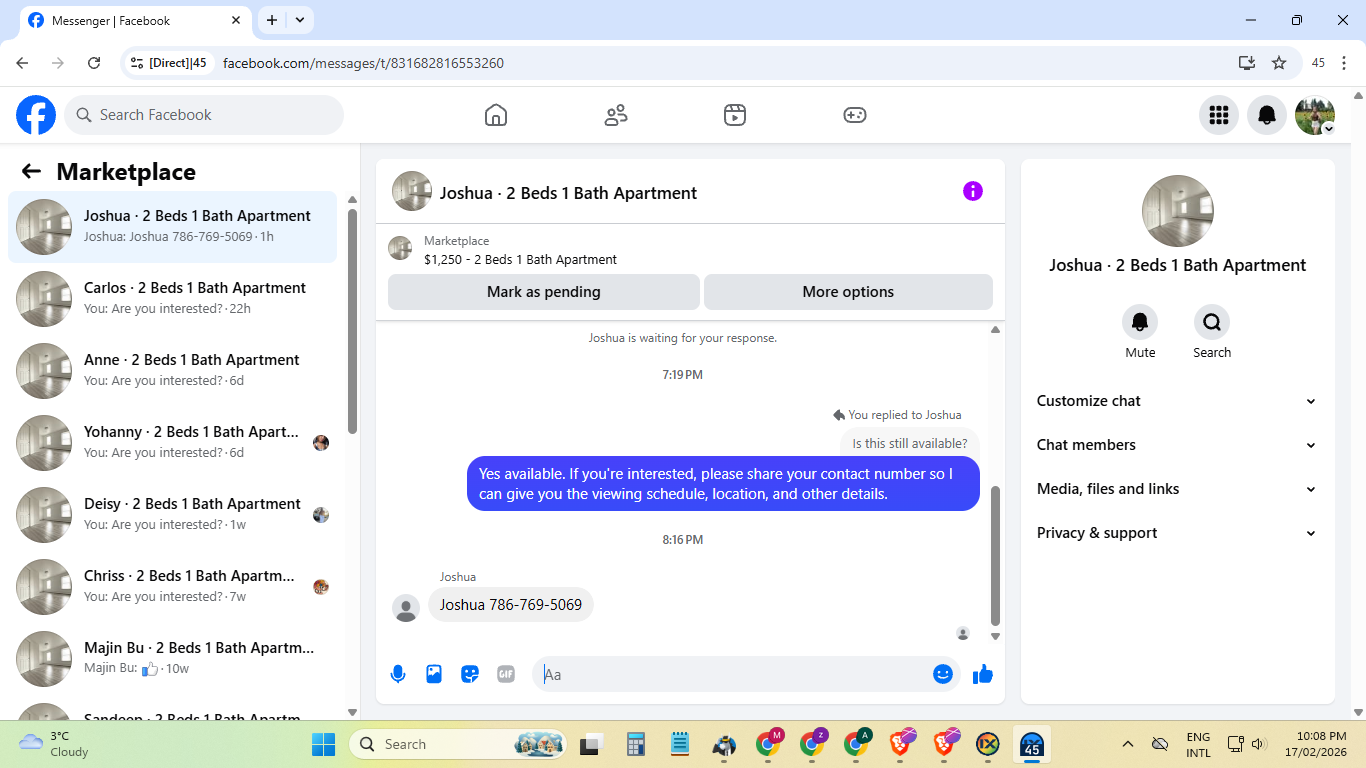
Task: Click the "Is this still available?" reply
Action: click(910, 443)
